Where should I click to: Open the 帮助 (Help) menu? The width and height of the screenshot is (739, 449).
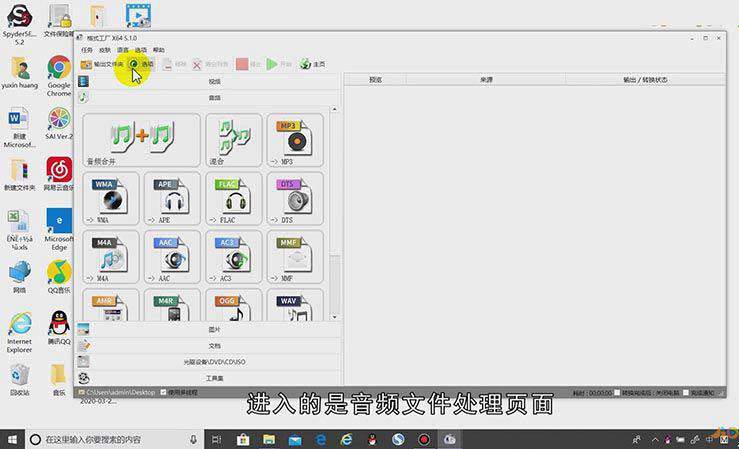pos(159,50)
